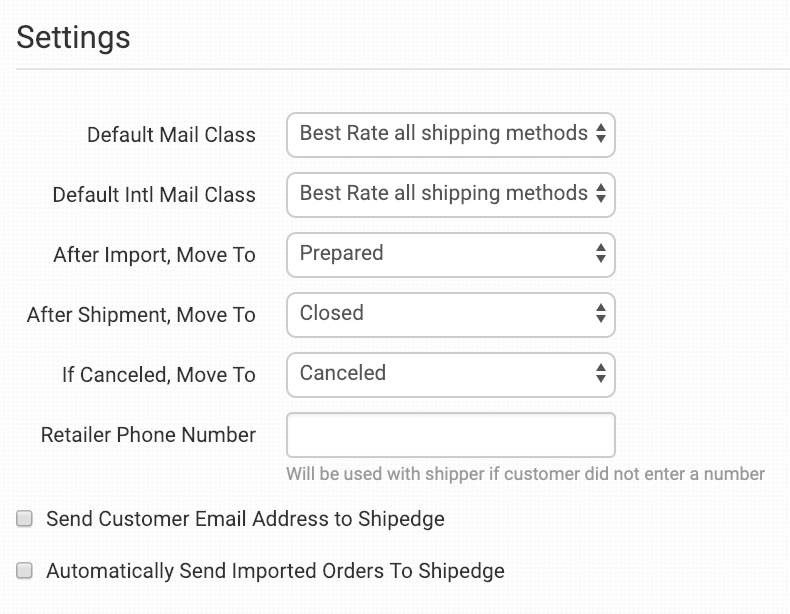Viewport: 790px width, 614px height.
Task: Tick Automatically Send Imported Orders checkbox
Action: (x=25, y=571)
